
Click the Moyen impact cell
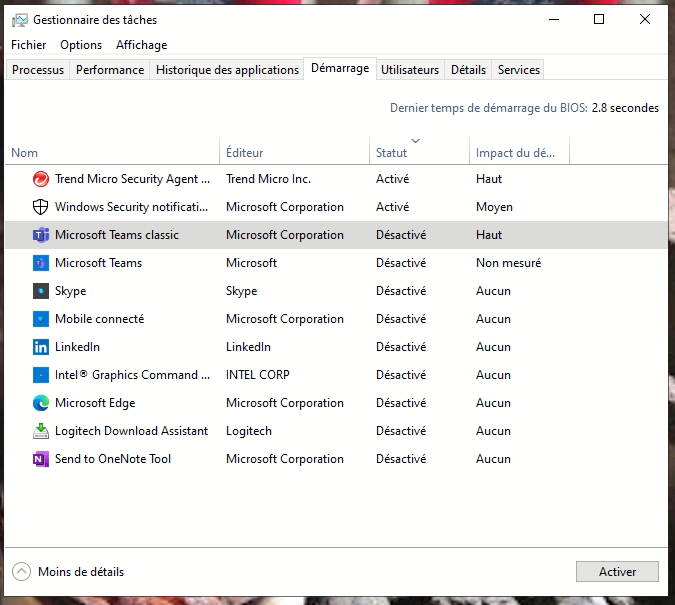tap(494, 207)
